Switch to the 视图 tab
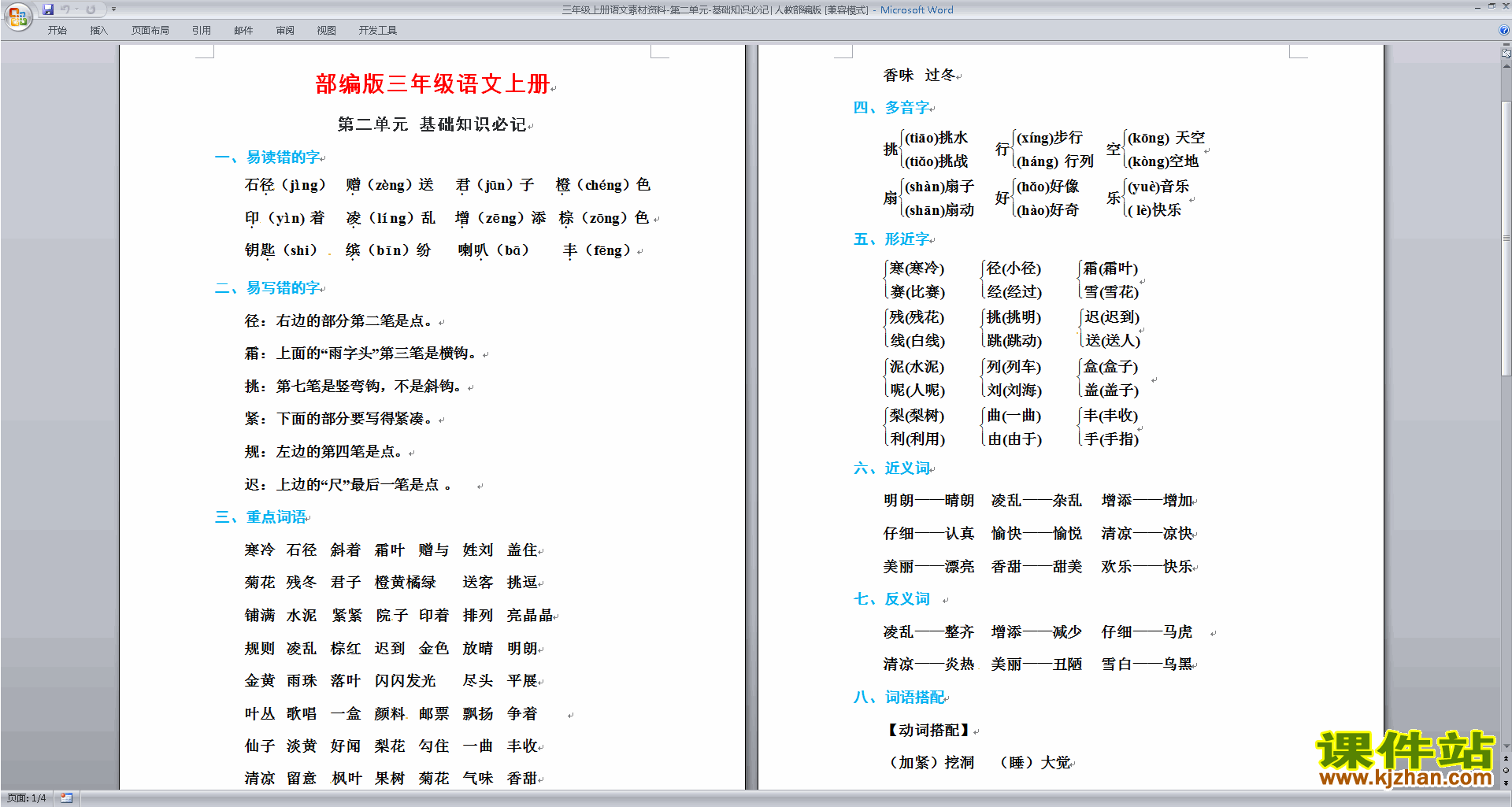The width and height of the screenshot is (1512, 807). pyautogui.click(x=327, y=31)
